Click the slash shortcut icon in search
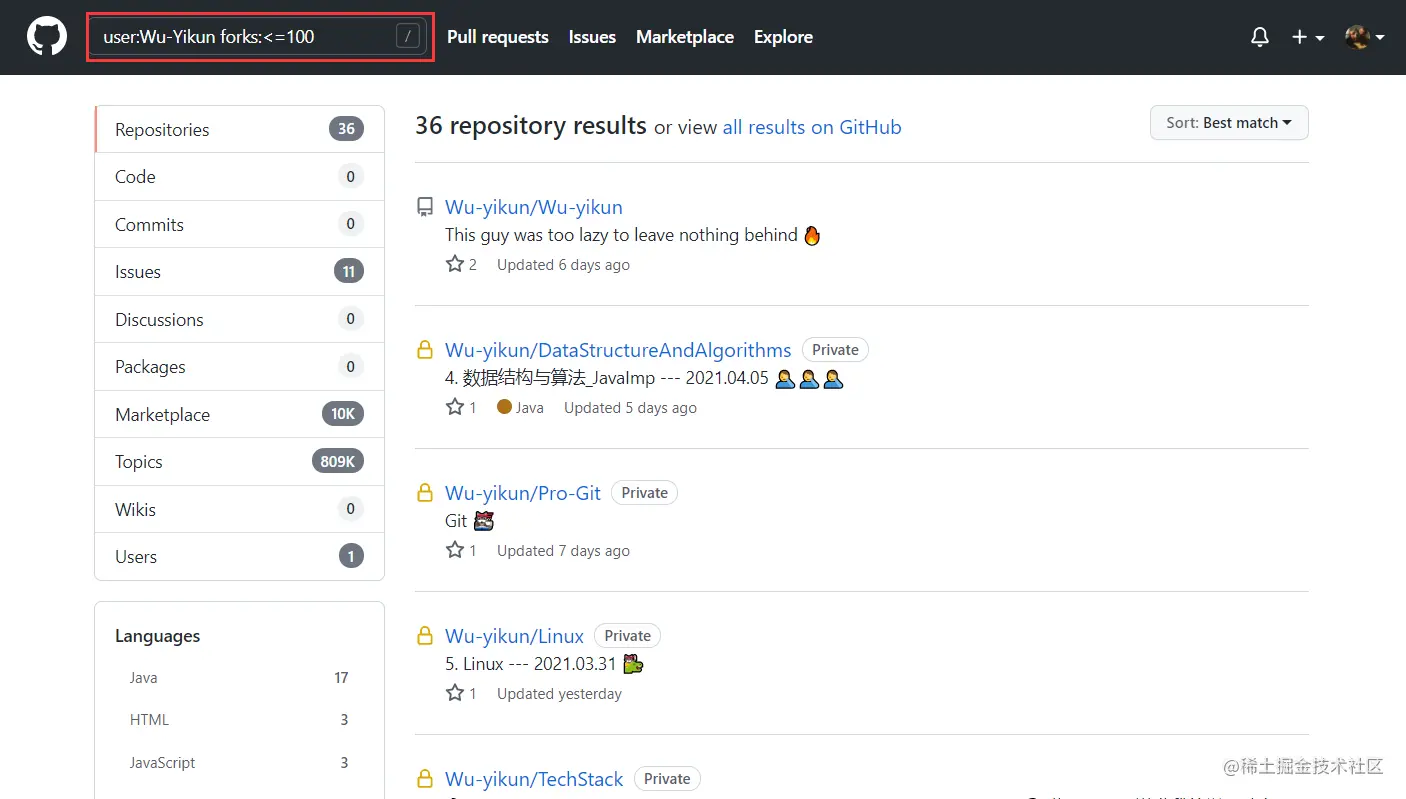 coord(407,37)
